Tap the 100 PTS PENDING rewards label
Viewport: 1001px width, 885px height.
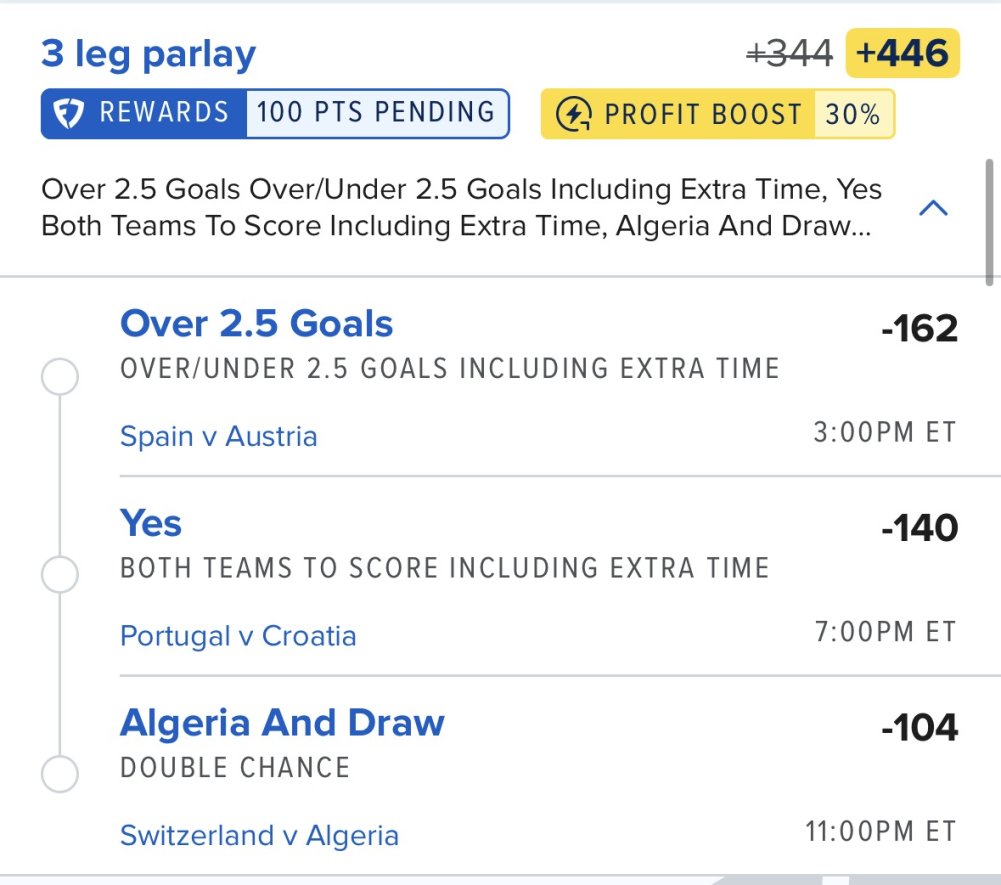click(376, 112)
